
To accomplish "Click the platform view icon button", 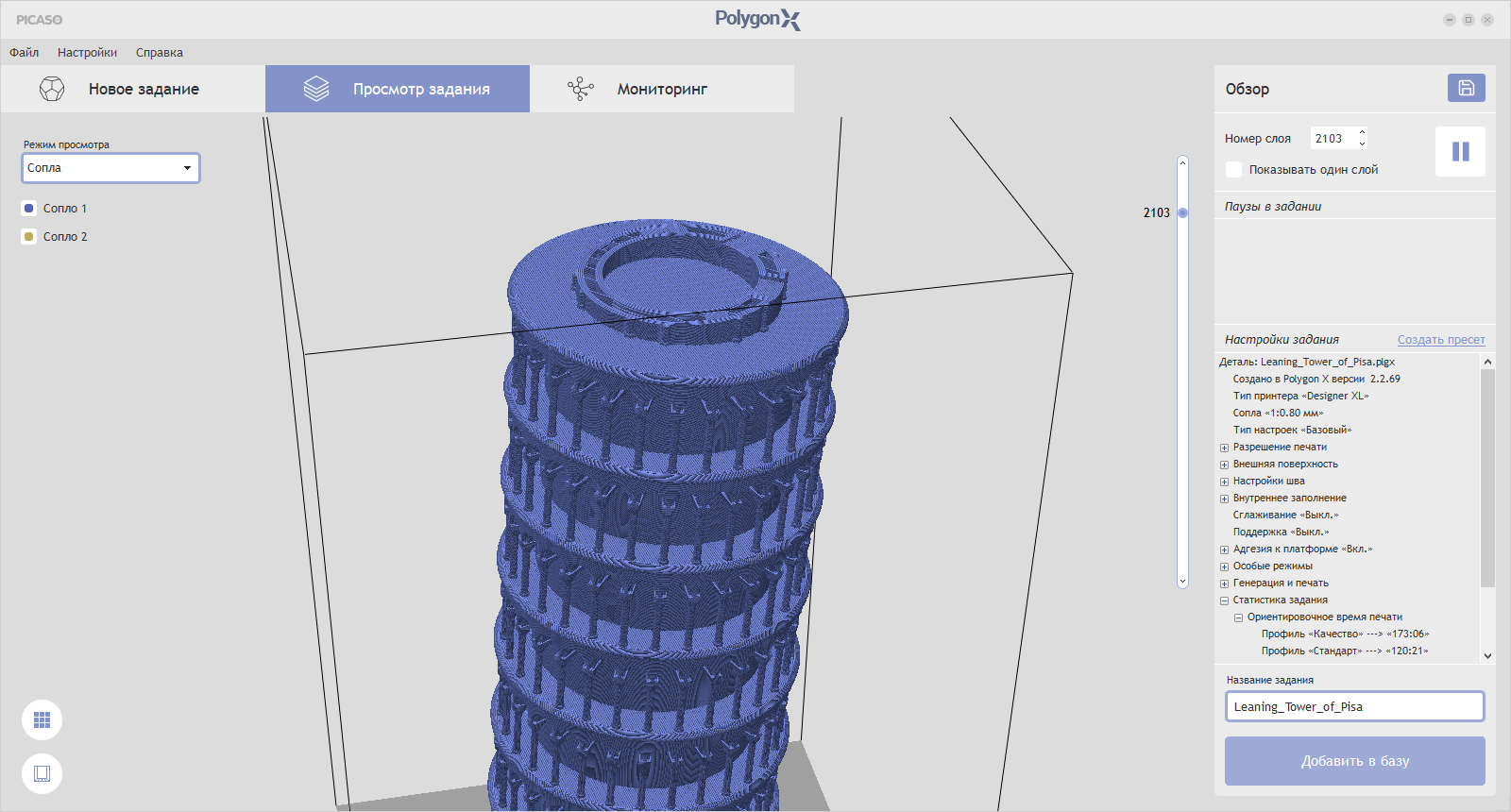I will point(42,773).
